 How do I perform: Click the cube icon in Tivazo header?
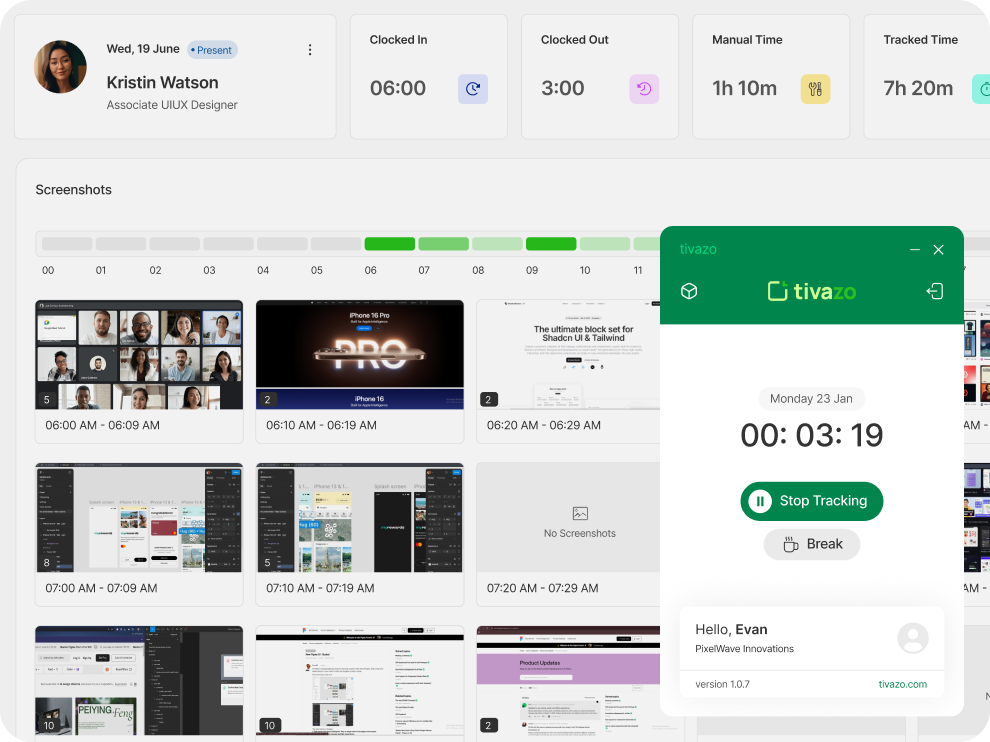[x=689, y=291]
